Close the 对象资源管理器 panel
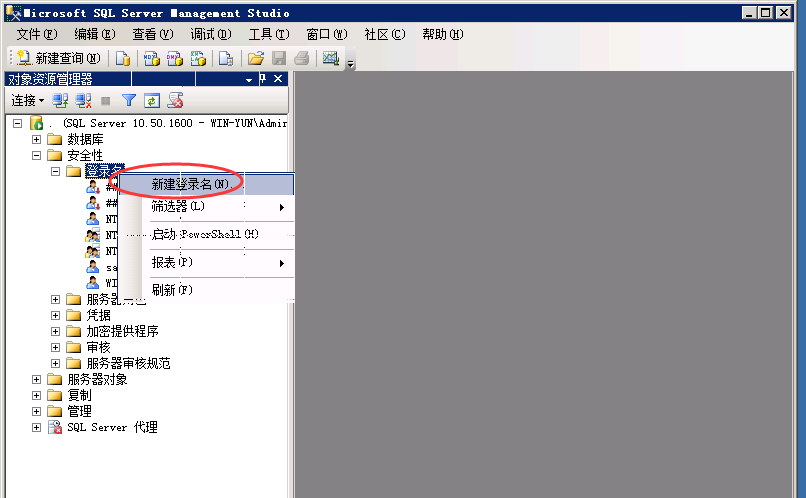This screenshot has width=806, height=498. coord(278,79)
